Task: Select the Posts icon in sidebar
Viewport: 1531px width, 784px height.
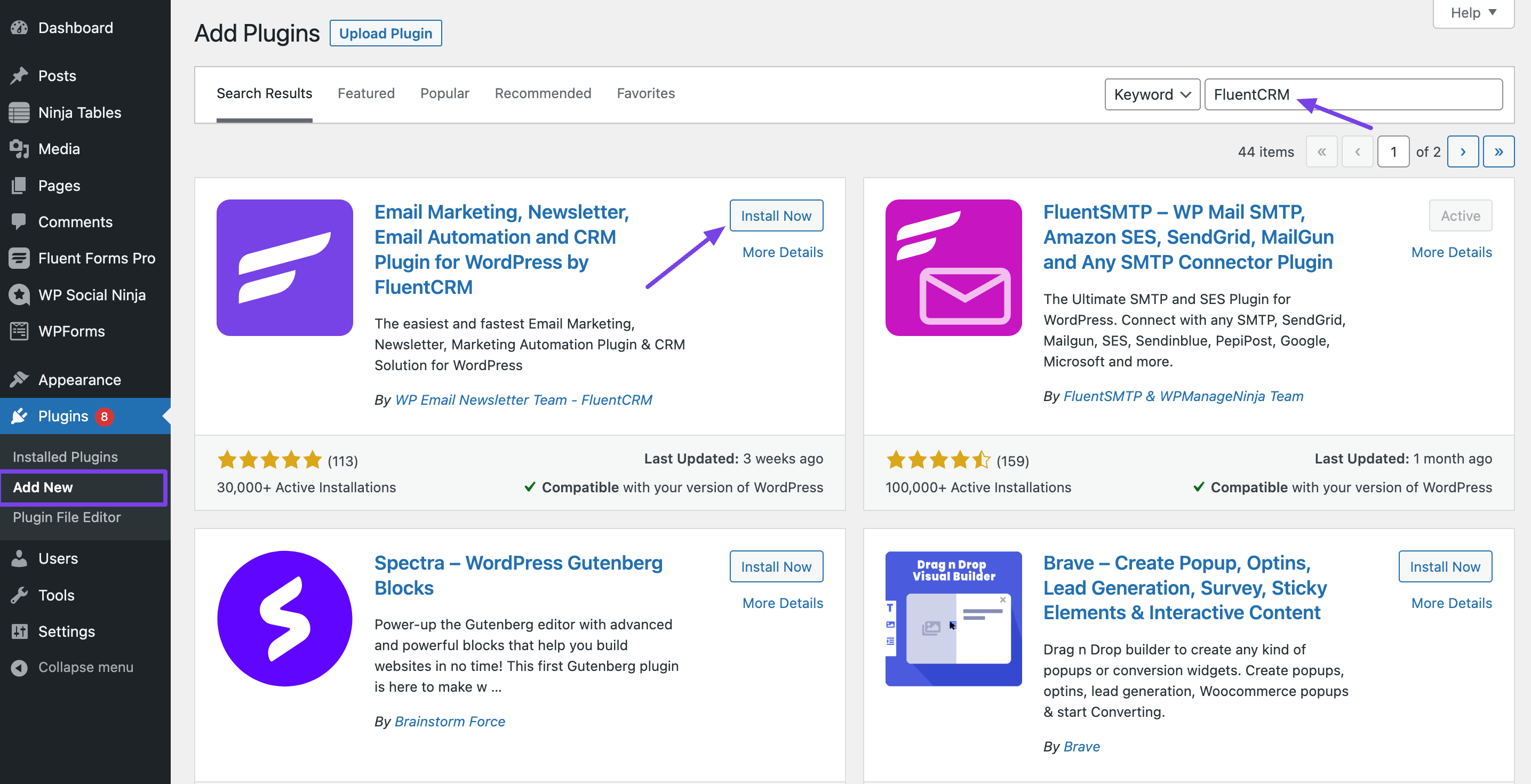Action: (x=20, y=76)
